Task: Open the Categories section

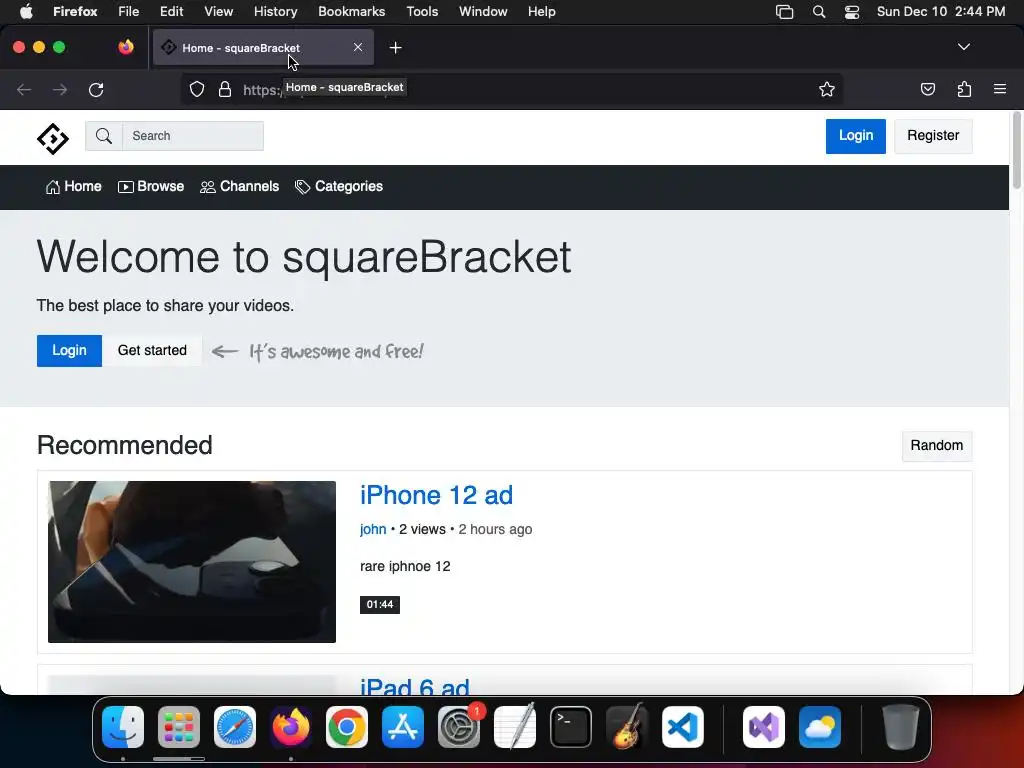Action: (x=339, y=187)
